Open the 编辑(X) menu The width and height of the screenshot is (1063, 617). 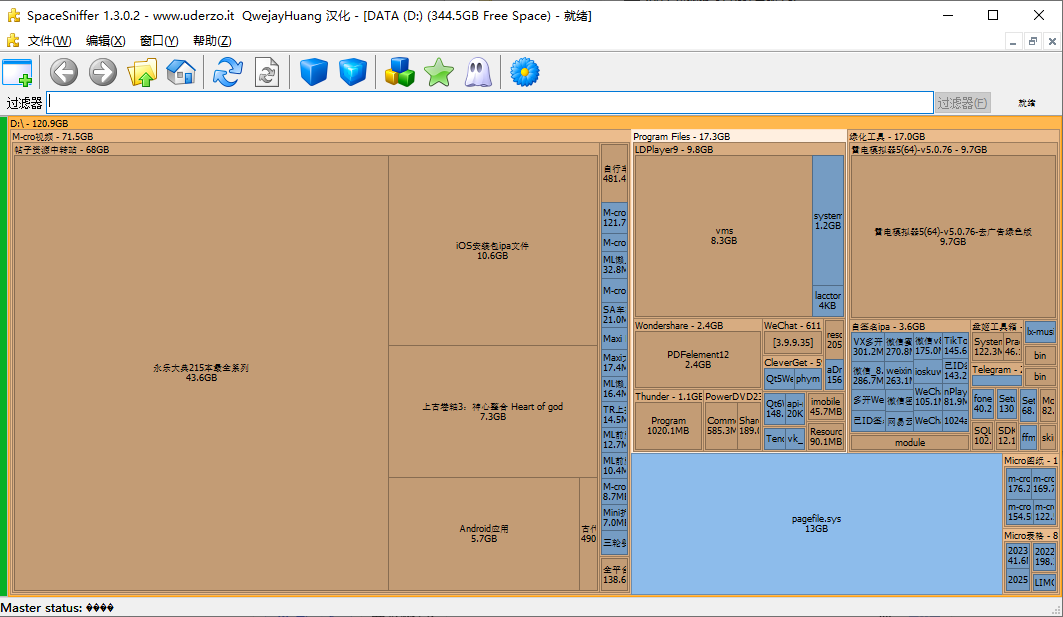click(105, 41)
